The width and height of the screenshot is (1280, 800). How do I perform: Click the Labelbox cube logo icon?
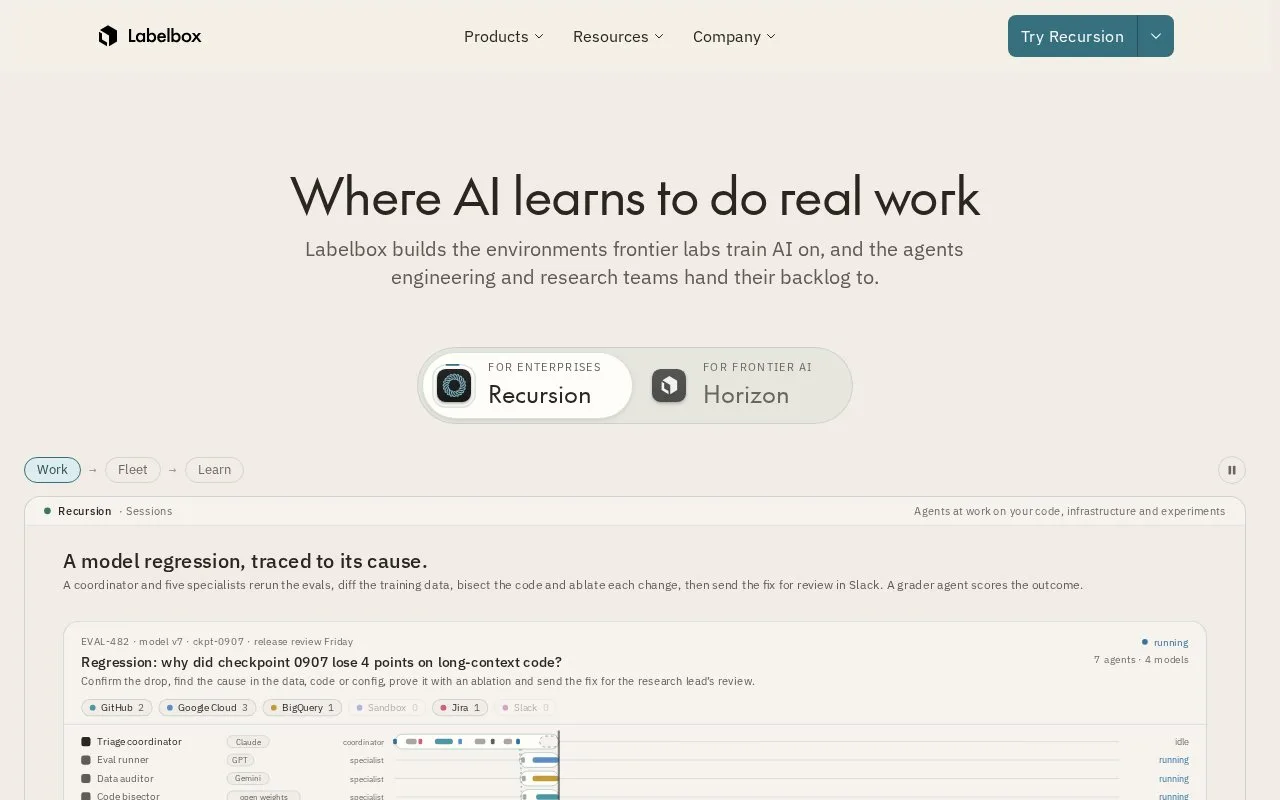click(108, 36)
